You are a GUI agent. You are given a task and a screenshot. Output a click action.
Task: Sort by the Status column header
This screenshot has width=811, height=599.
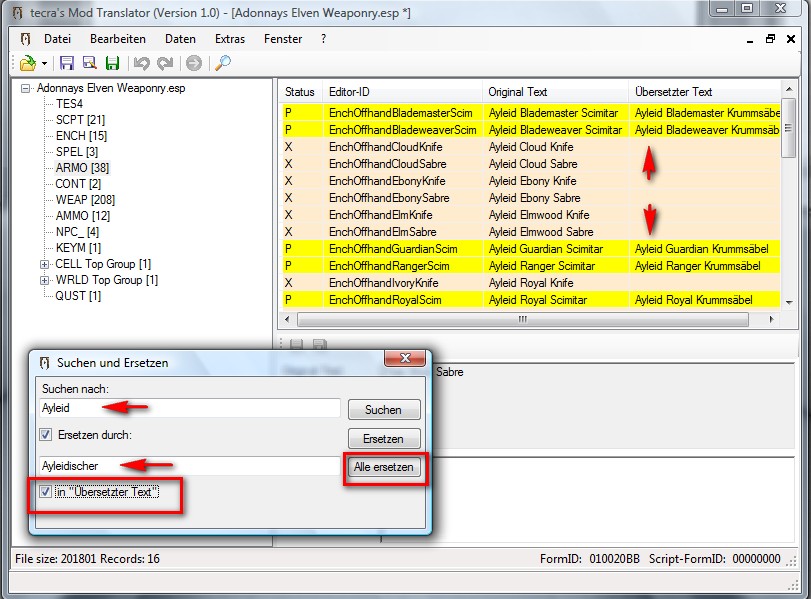[300, 92]
